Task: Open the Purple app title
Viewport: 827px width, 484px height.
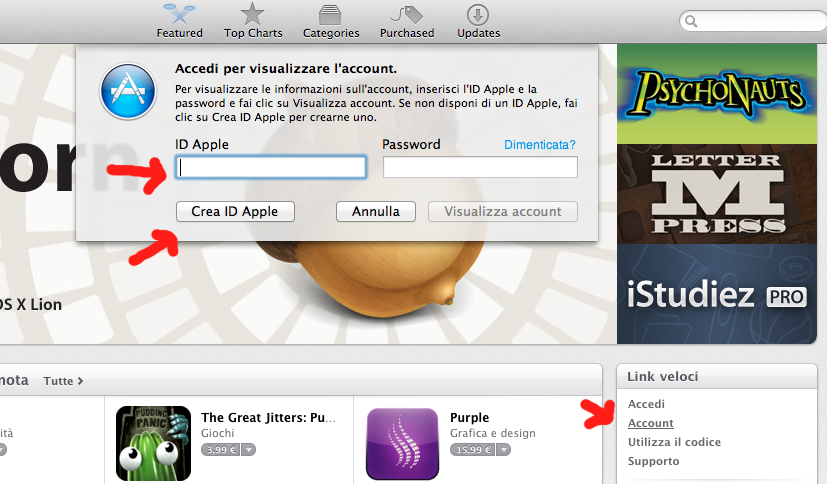Action: pos(469,418)
